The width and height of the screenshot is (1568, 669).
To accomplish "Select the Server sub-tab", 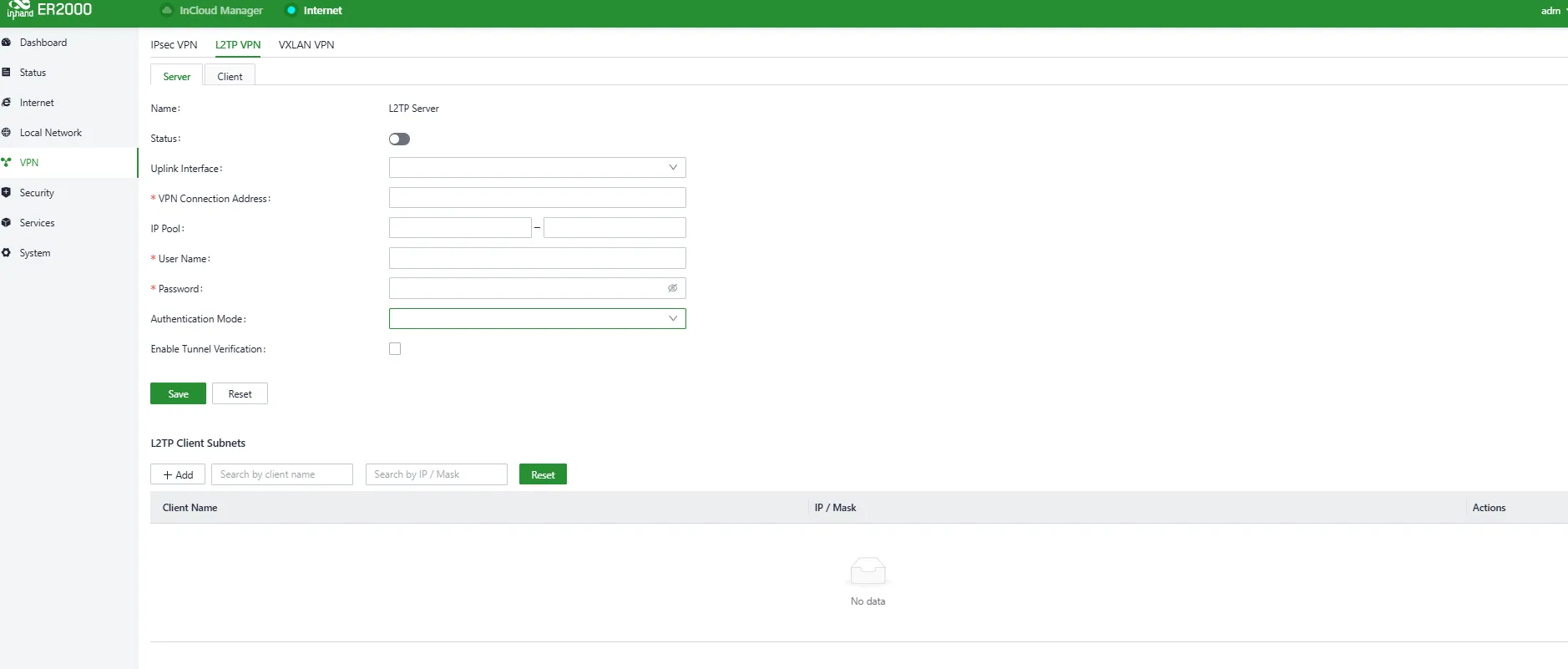I will (x=176, y=76).
